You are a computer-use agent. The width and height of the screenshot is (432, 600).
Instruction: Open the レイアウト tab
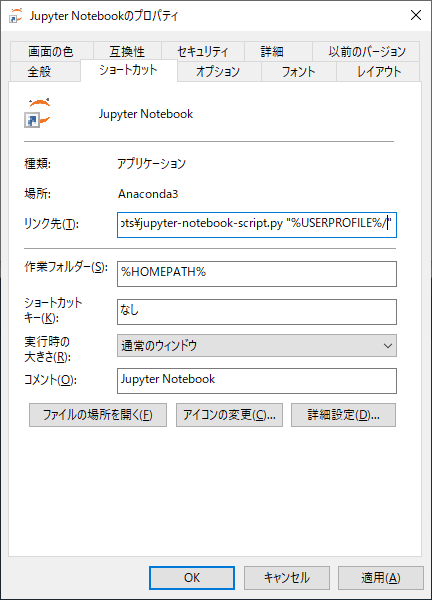(x=379, y=71)
